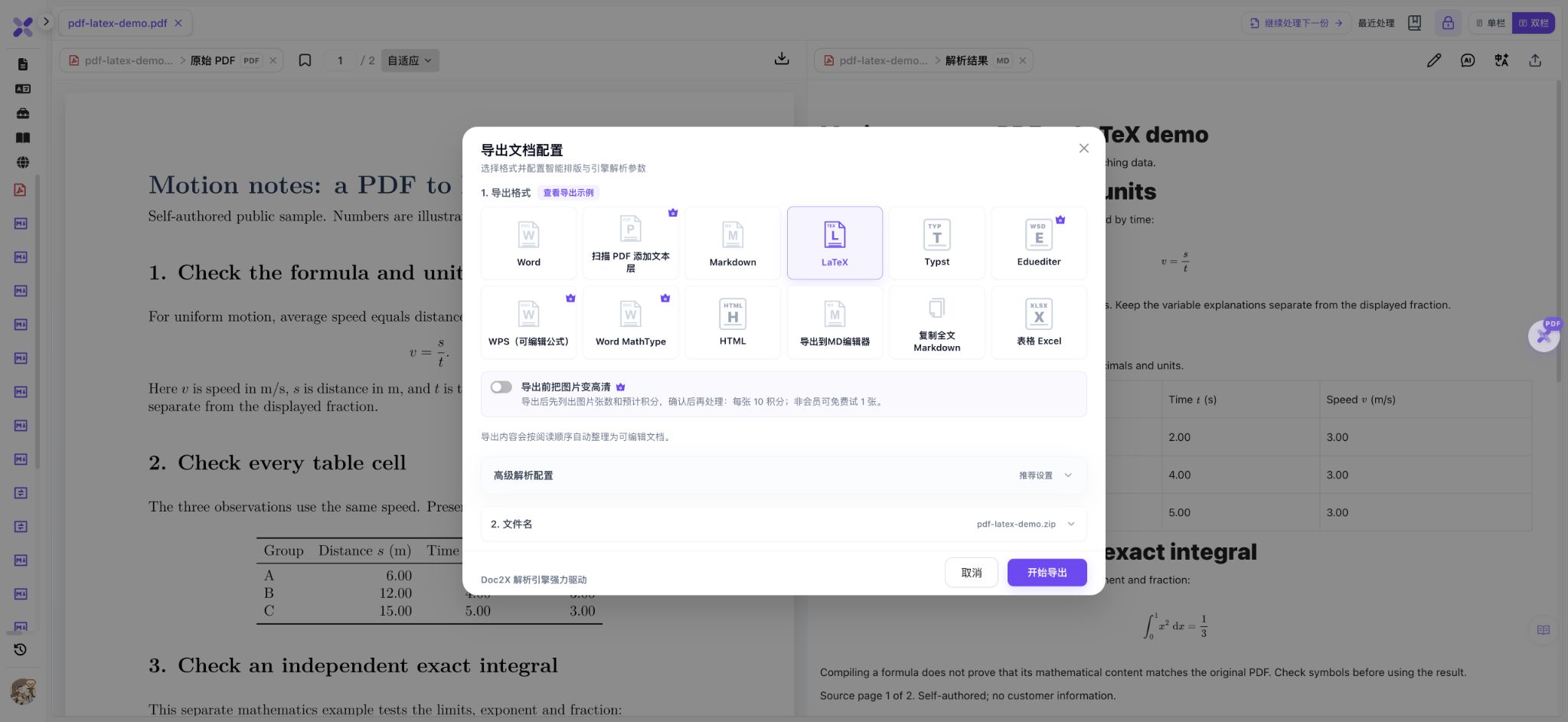
Task: Select export to MD editor option
Action: point(835,322)
